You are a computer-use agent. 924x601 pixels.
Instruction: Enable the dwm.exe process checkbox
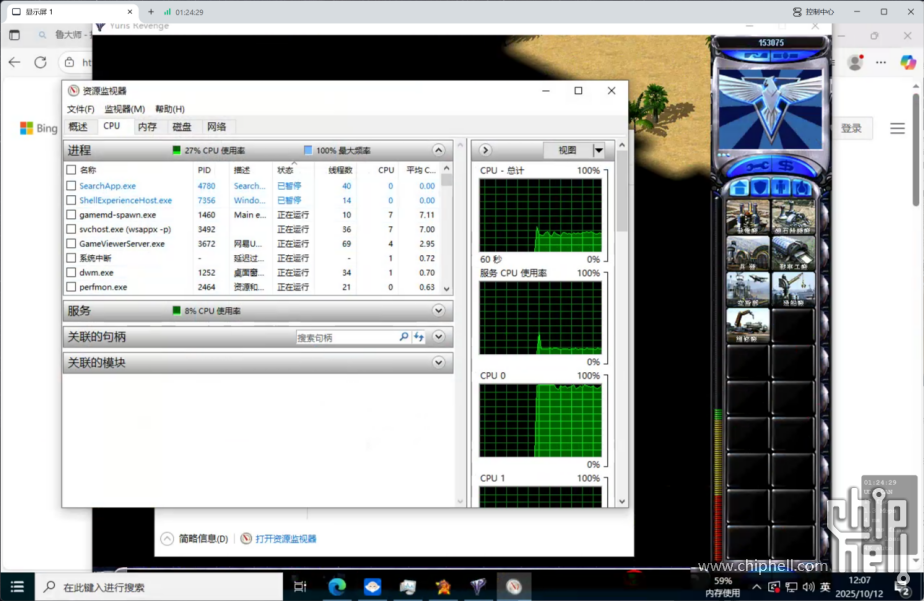70,272
